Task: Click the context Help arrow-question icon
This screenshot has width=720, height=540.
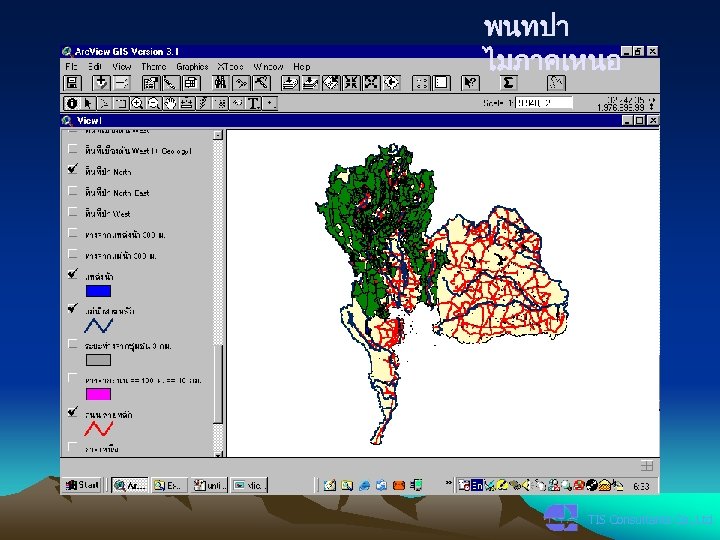Action: coord(470,83)
